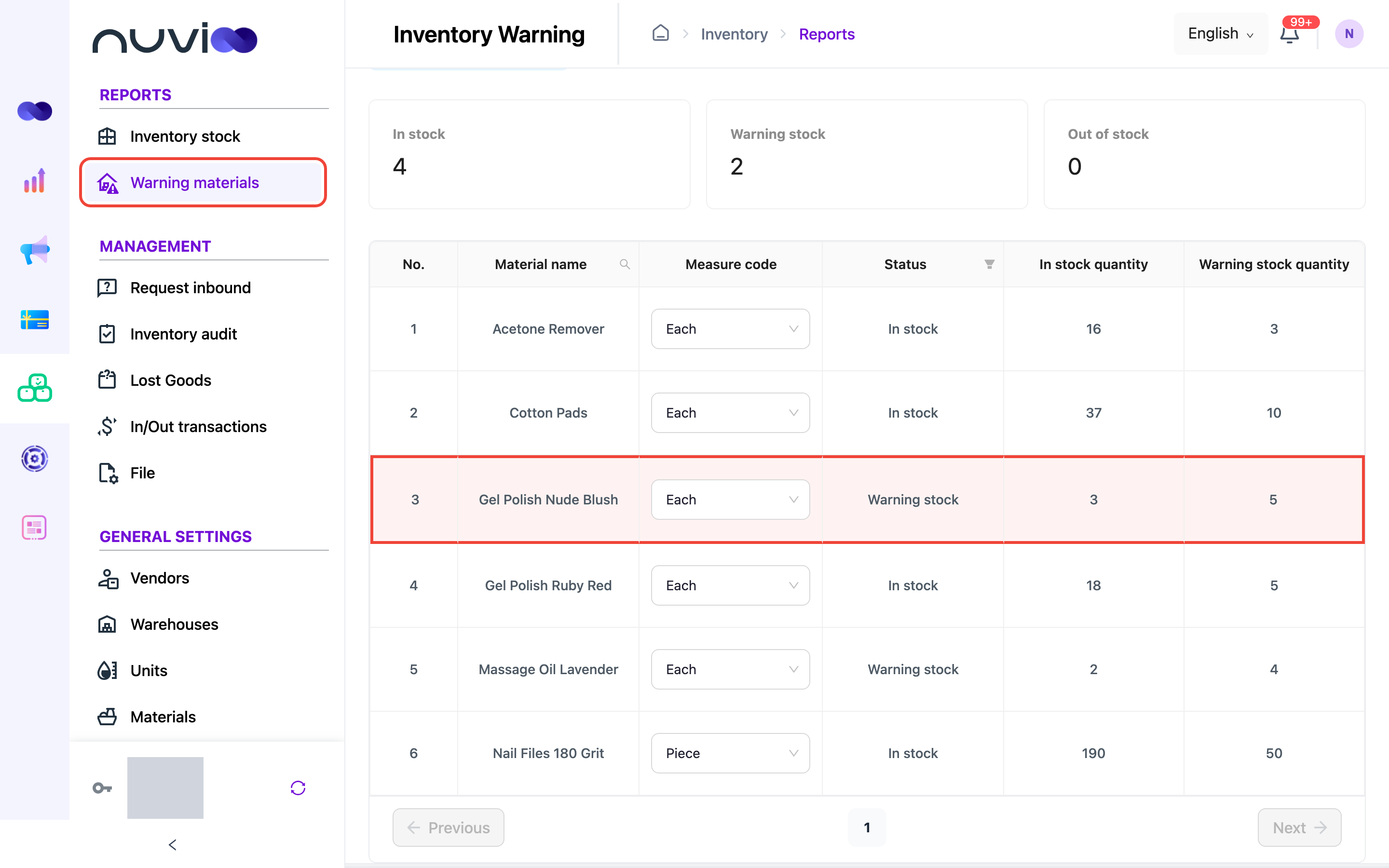This screenshot has height=868, width=1389.
Task: Click the Nuvio logo
Action: click(175, 39)
